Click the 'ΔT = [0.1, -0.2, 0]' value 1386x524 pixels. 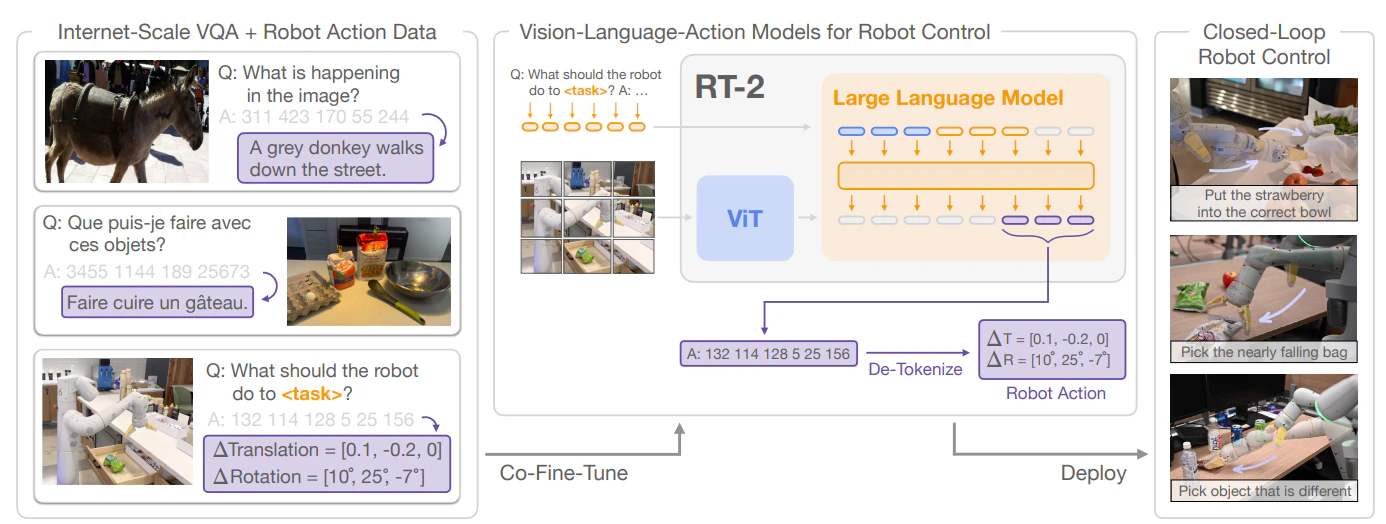coord(1050,338)
